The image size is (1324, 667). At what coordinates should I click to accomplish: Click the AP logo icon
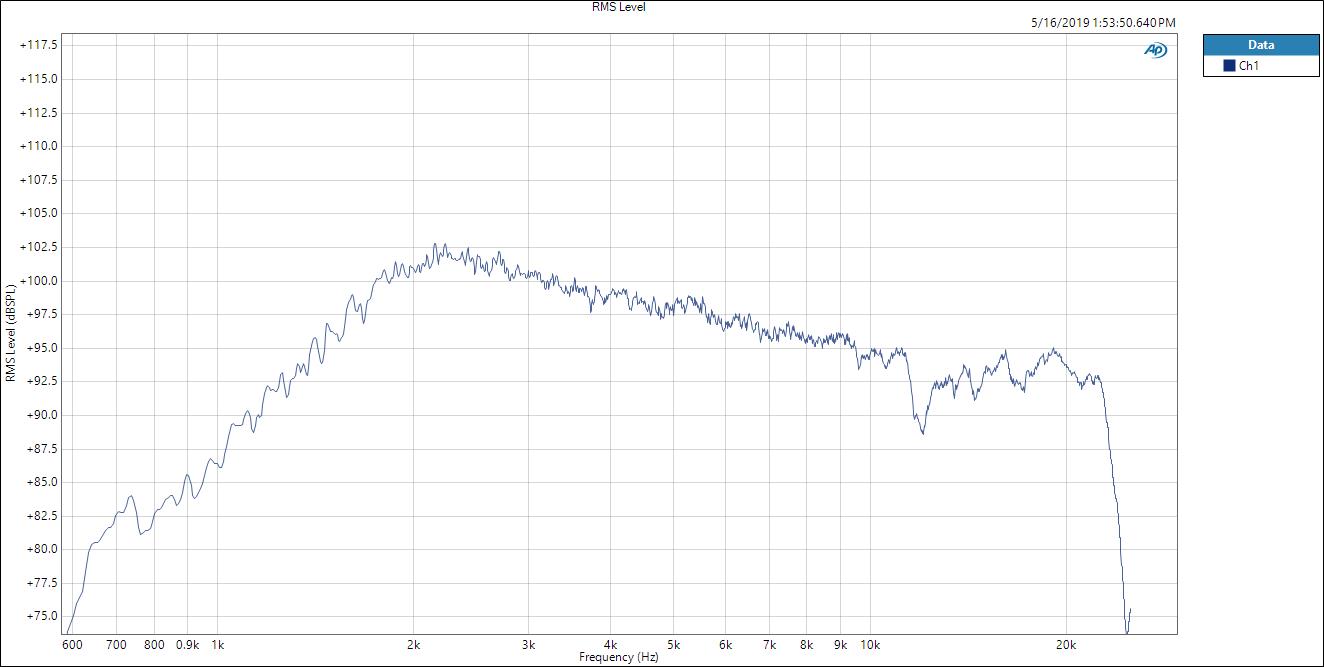[x=1155, y=50]
